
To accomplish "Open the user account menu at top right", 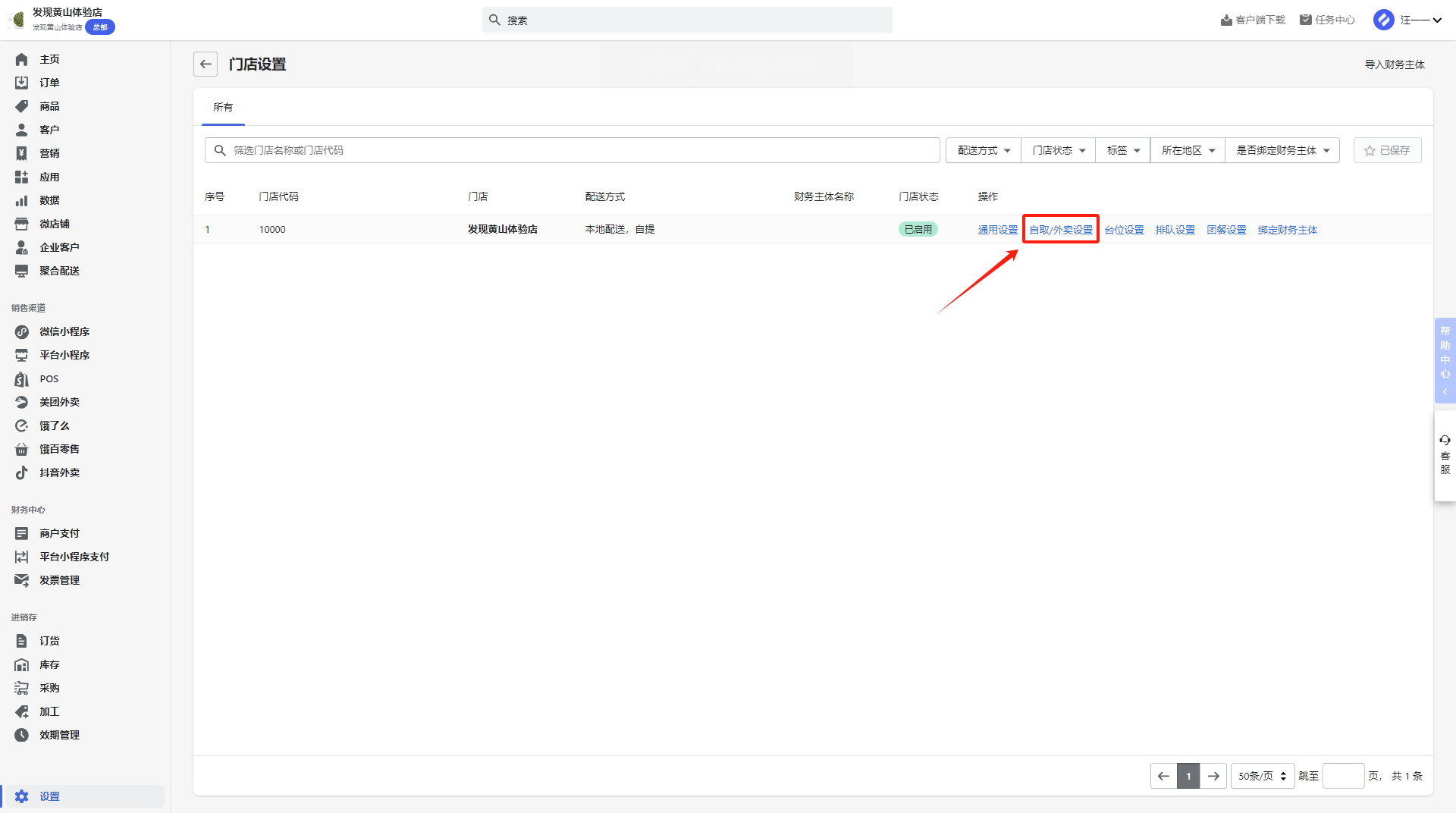I will pos(1407,20).
